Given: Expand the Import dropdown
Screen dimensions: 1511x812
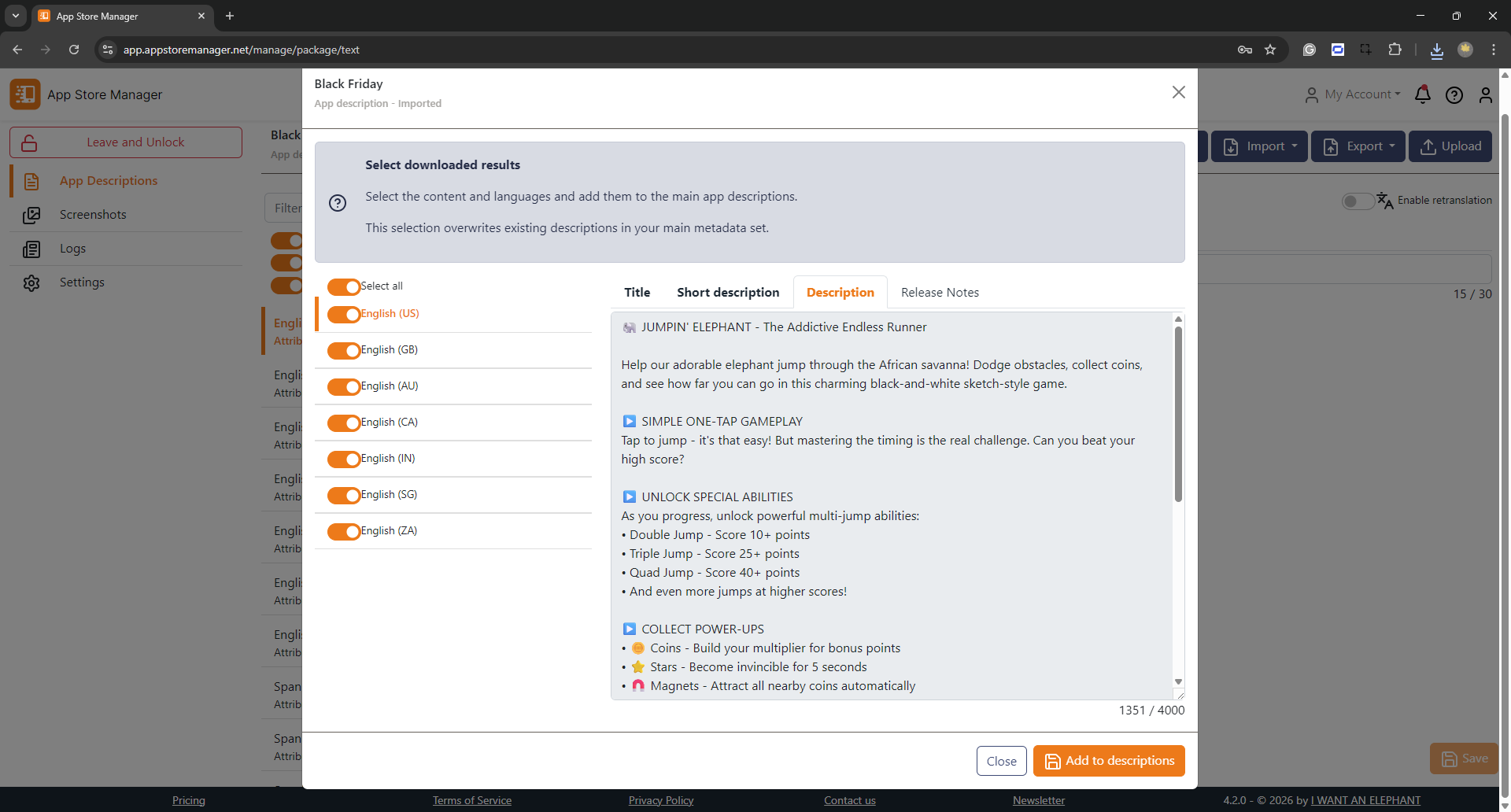Looking at the screenshot, I should tap(1260, 146).
